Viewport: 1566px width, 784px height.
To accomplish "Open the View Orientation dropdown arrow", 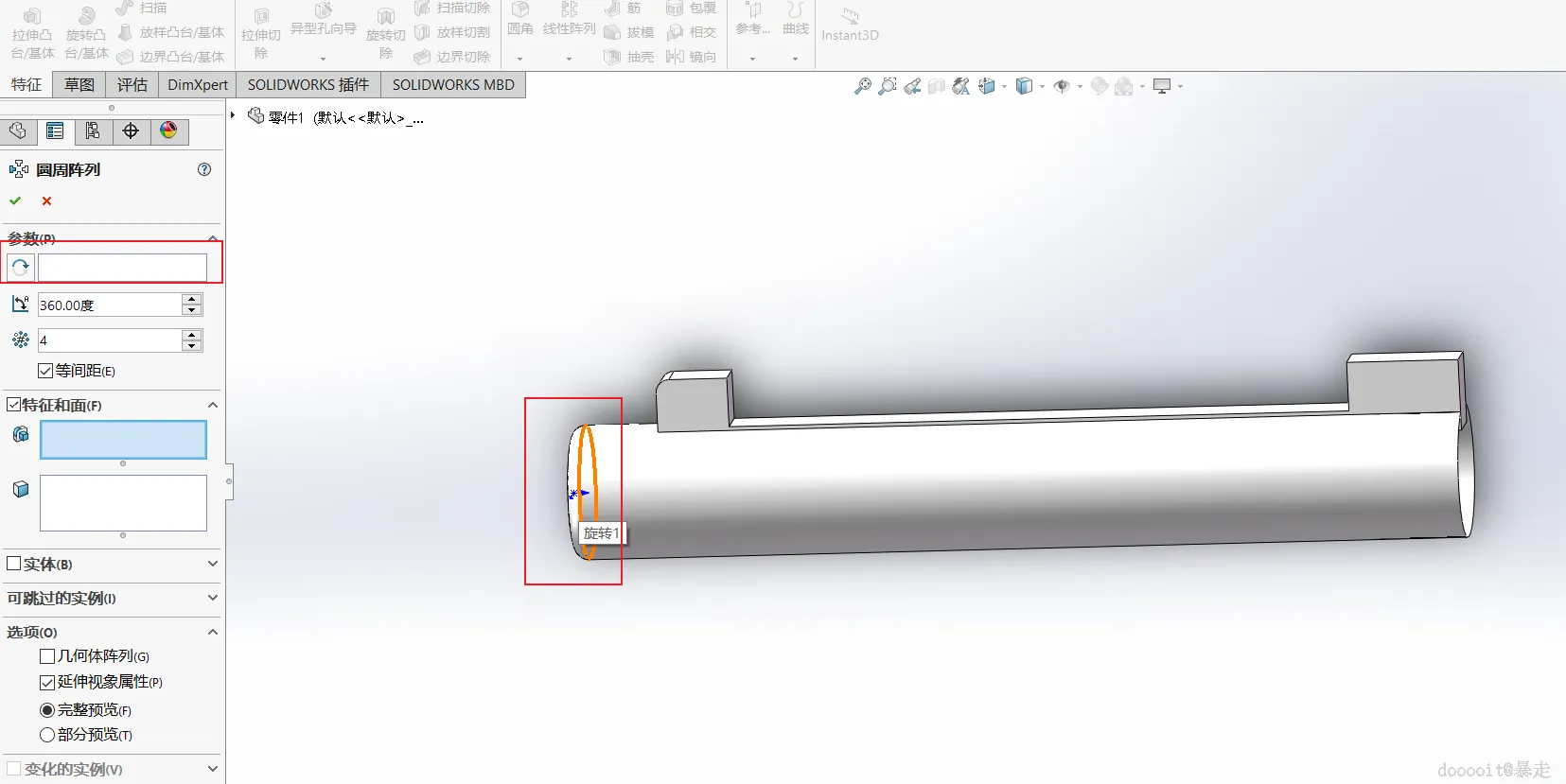I will pyautogui.click(x=1004, y=87).
